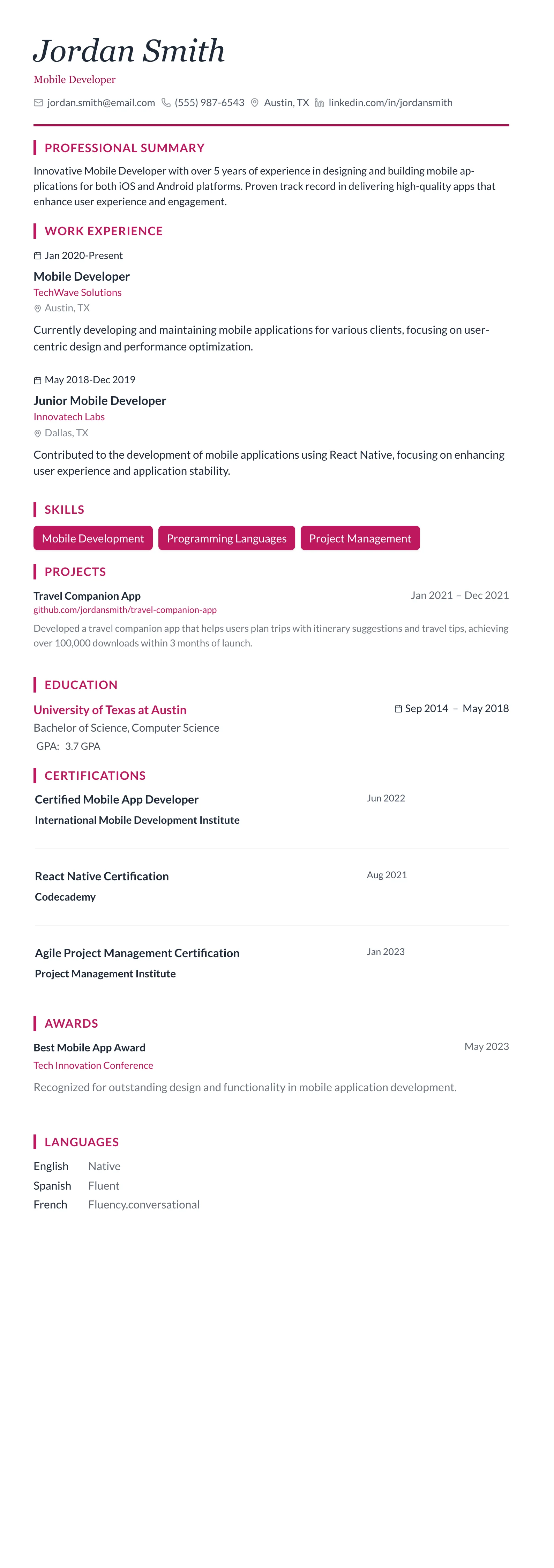Viewport: 554px width, 1568px height.
Task: Click location pin under TechWave Solutions
Action: tap(38, 309)
